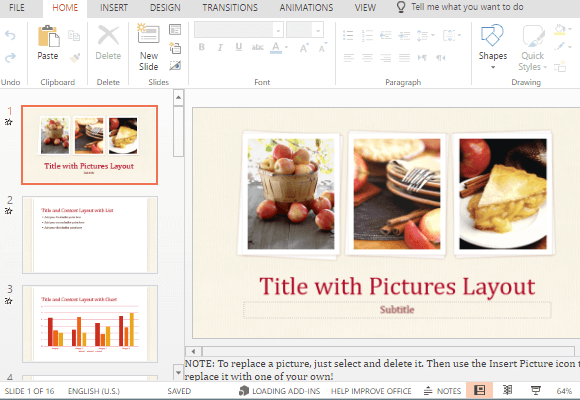Click HELP IMPROVE OFFICE link
This screenshot has width=580, height=400.
(371, 391)
